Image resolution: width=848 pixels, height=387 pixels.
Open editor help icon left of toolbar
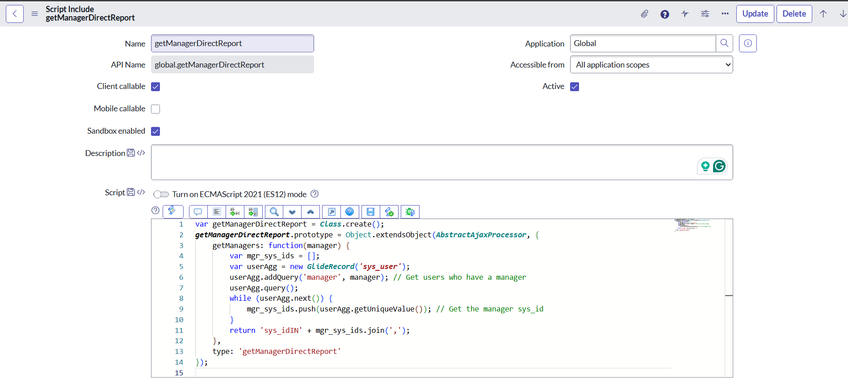click(x=155, y=211)
